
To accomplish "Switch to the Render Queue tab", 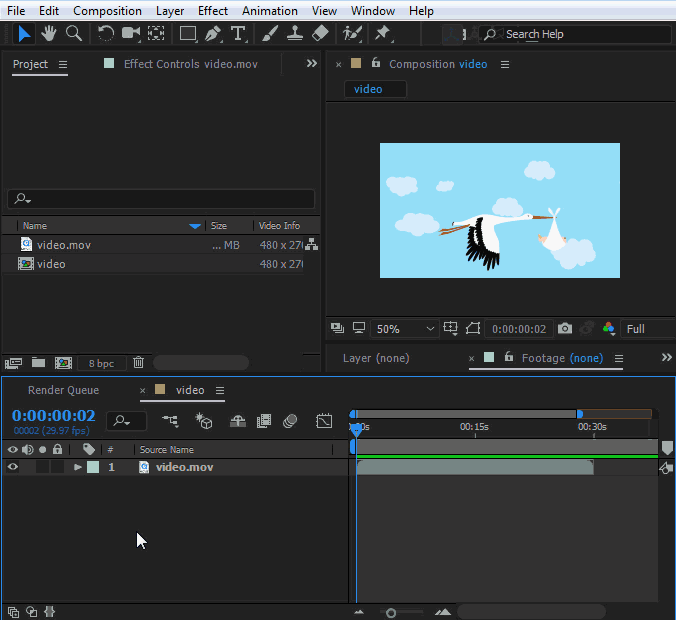I will [x=63, y=390].
